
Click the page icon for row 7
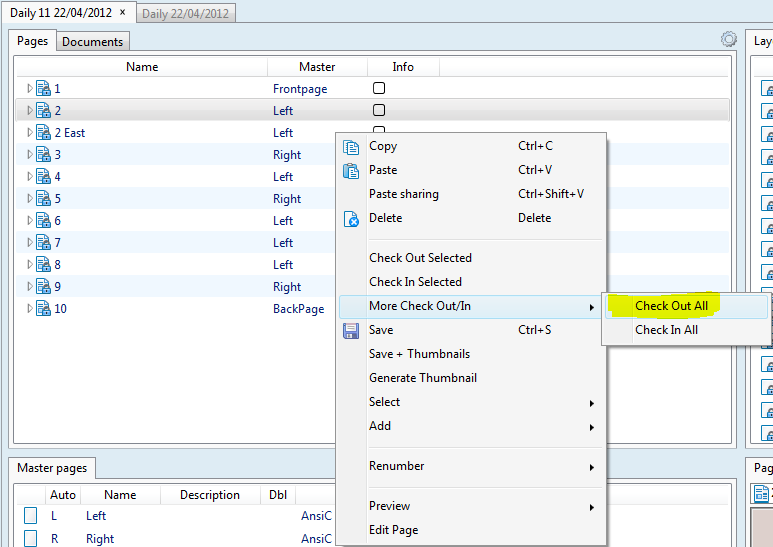[43, 242]
